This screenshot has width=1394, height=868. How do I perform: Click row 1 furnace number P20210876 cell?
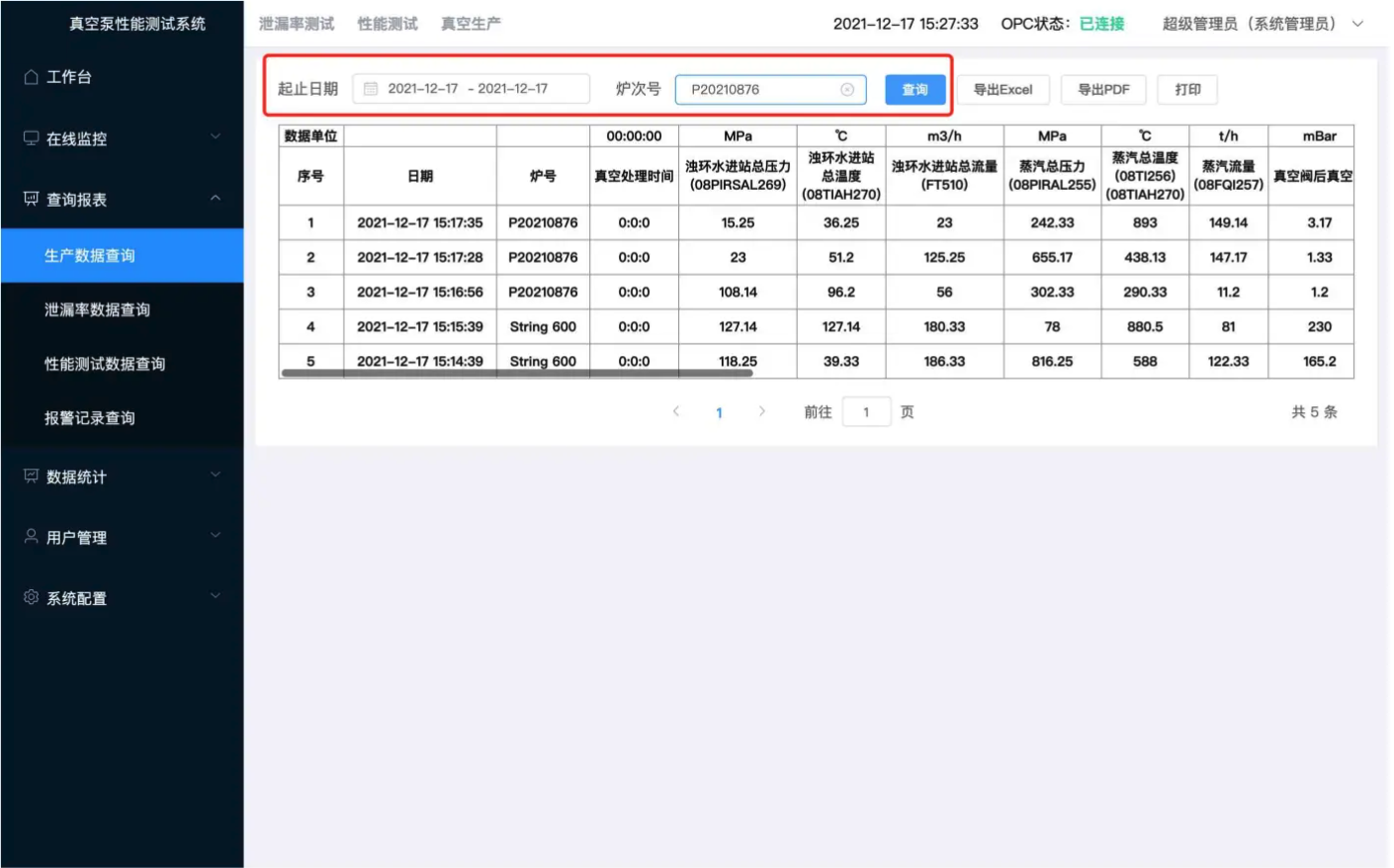coord(543,222)
